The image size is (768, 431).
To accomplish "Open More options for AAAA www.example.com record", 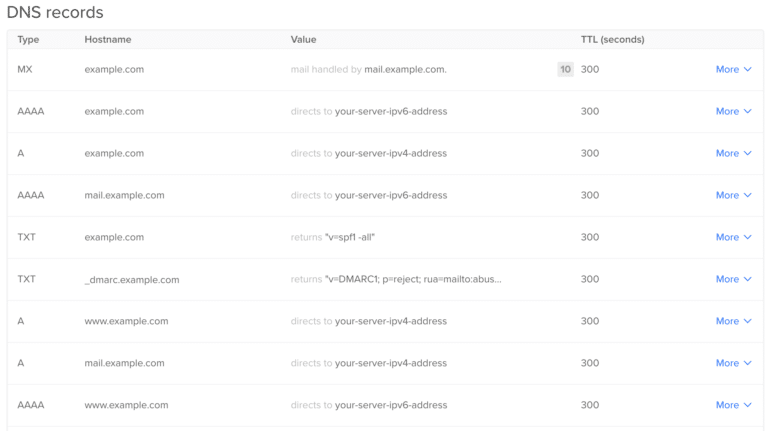I will [x=733, y=406].
